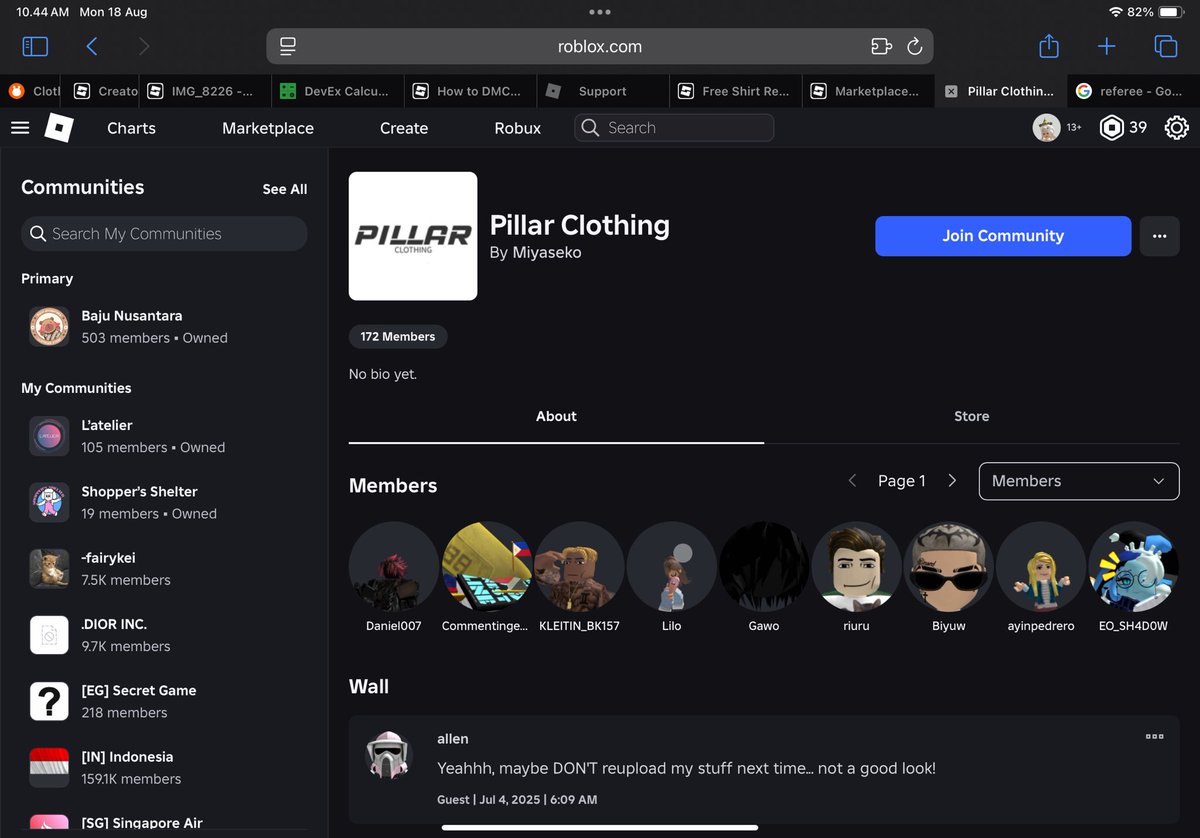1200x838 pixels.
Task: Show the tab overview icon
Action: [x=1165, y=46]
